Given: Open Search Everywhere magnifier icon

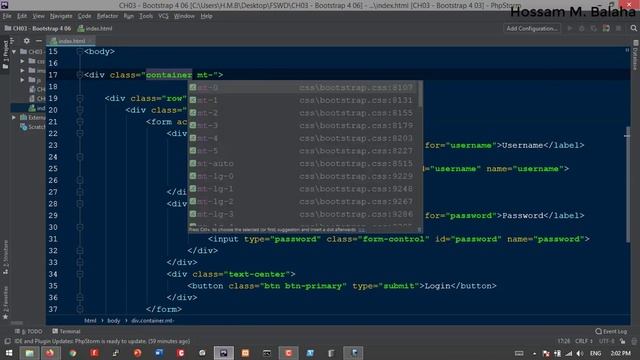Looking at the screenshot, I should pos(633,28).
